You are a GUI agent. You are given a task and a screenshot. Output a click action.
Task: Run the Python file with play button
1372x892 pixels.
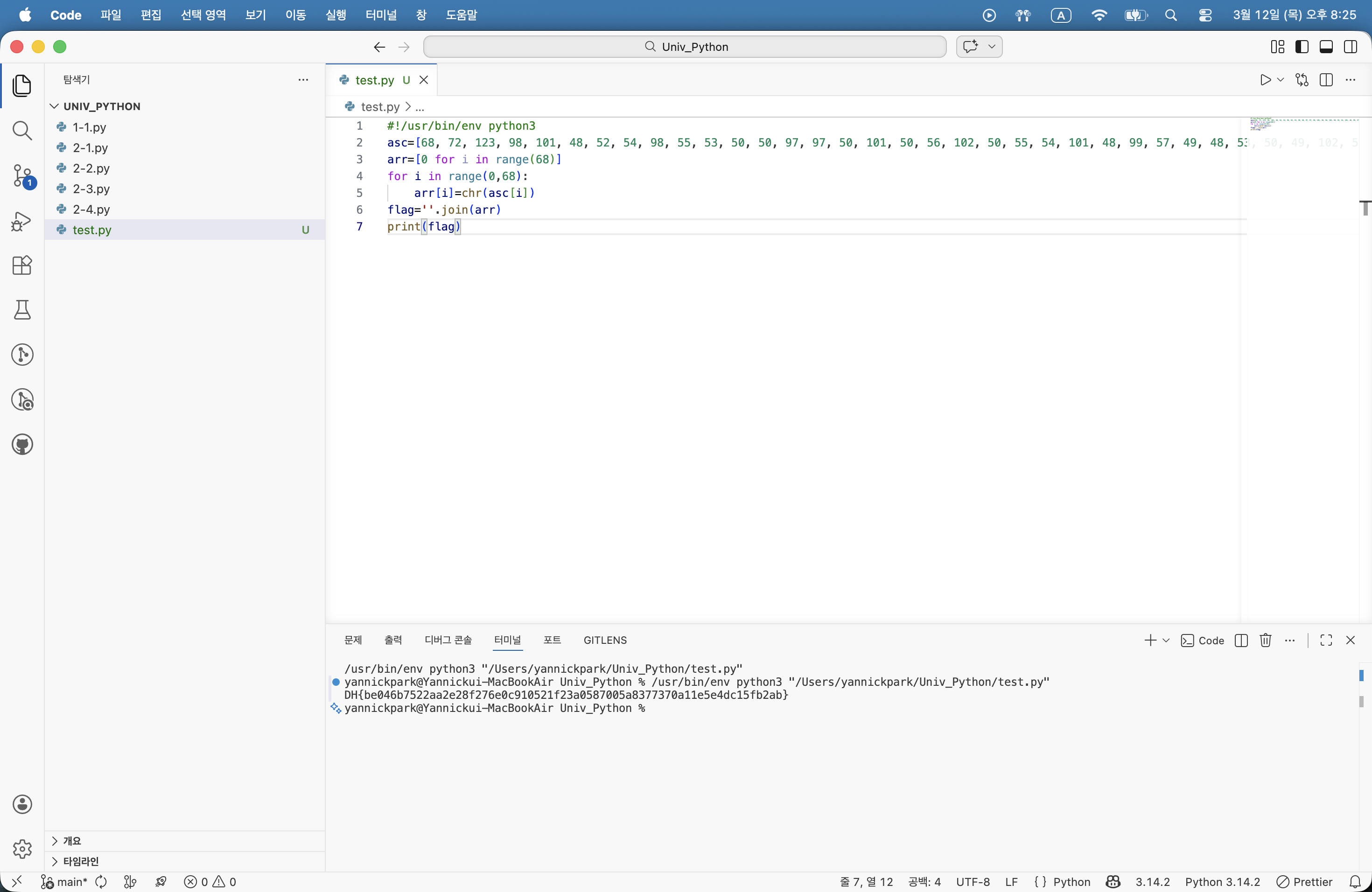point(1265,80)
